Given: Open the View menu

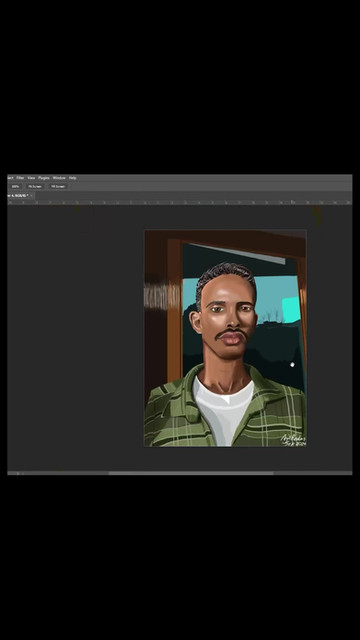Looking at the screenshot, I should point(31,178).
